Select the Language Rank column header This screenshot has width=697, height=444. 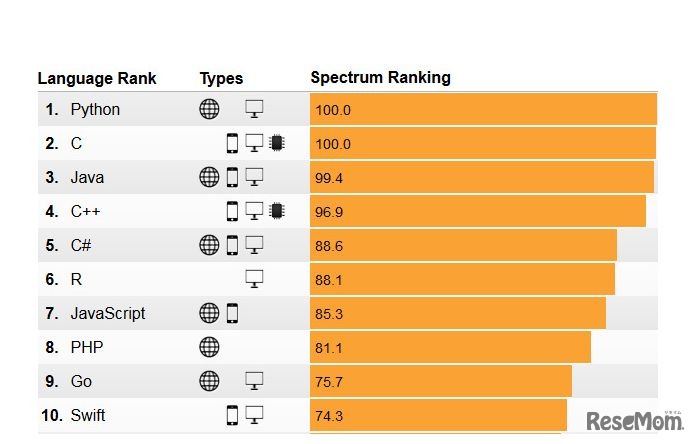tap(97, 79)
